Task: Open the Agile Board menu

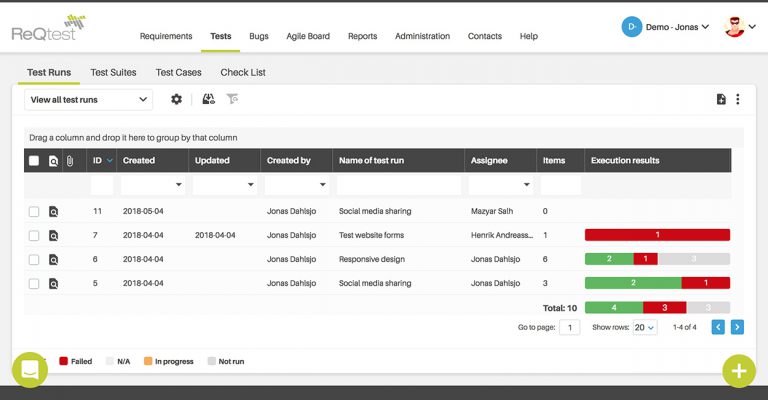Action: point(308,36)
